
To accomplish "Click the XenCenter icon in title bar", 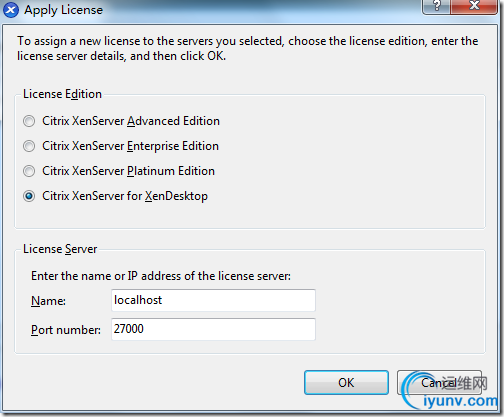I will 11,10.
